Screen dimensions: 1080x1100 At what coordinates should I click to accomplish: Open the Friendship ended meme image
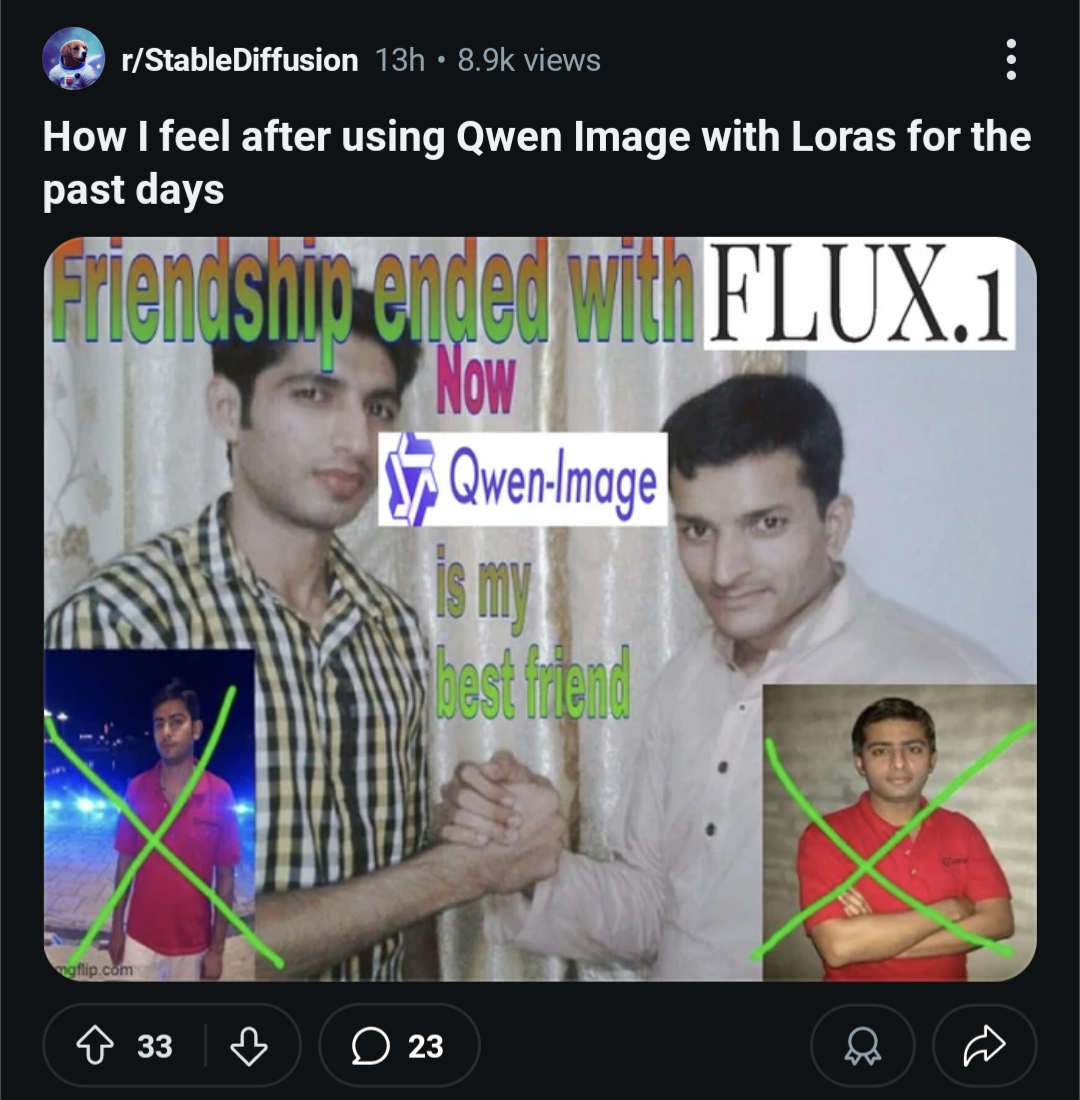click(x=540, y=609)
